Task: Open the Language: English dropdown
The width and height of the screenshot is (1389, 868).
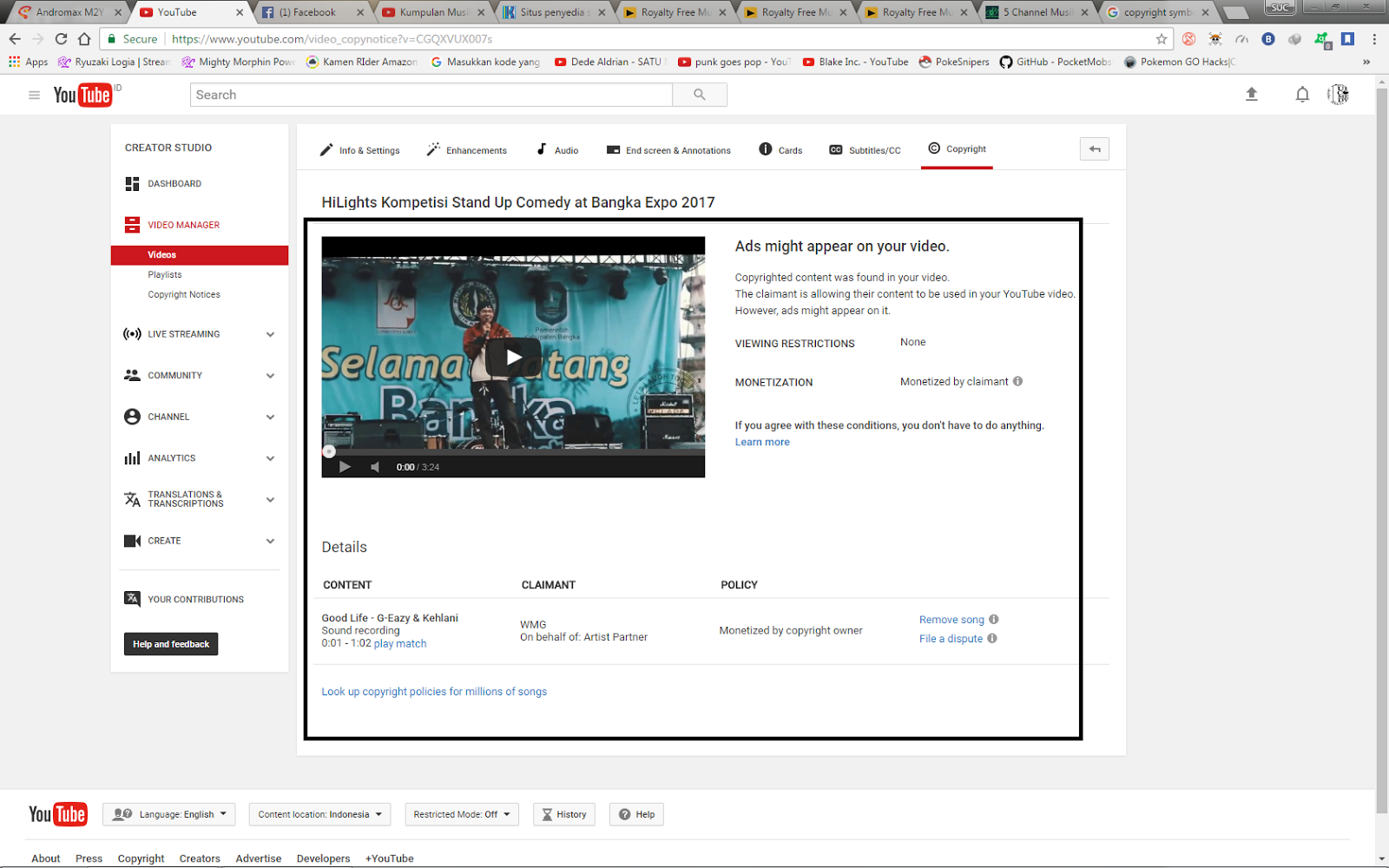Action: (168, 814)
